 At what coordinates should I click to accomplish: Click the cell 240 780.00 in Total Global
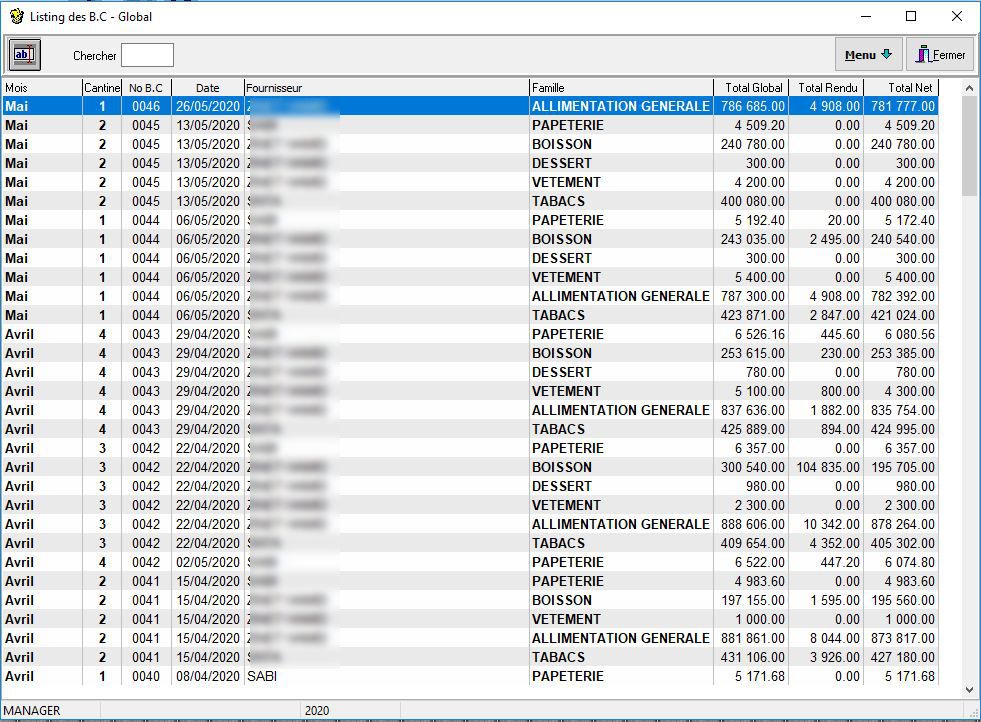pyautogui.click(x=753, y=145)
